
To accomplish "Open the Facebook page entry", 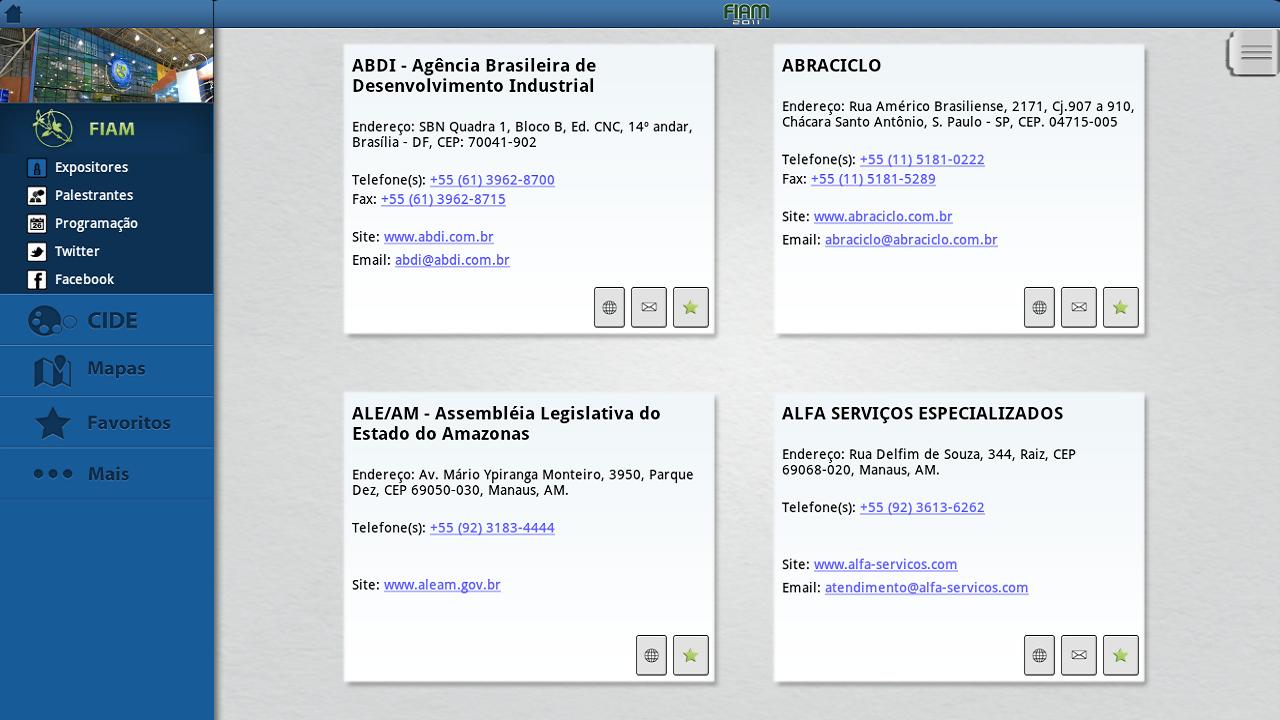I will pyautogui.click(x=84, y=279).
